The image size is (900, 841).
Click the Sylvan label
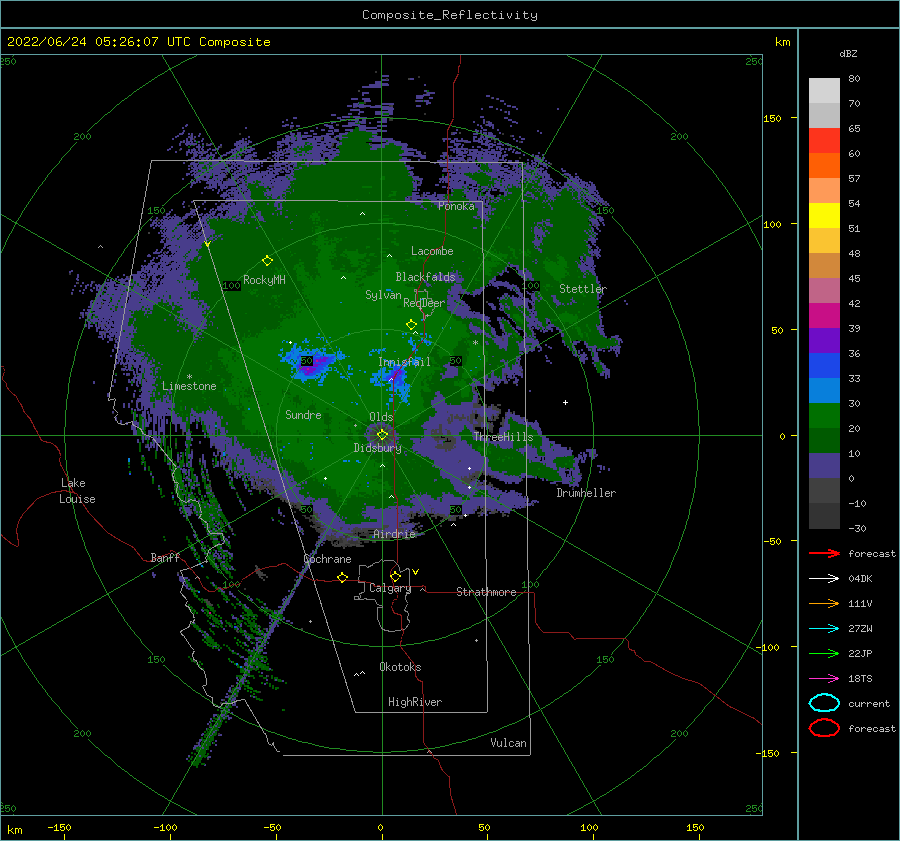tap(383, 295)
